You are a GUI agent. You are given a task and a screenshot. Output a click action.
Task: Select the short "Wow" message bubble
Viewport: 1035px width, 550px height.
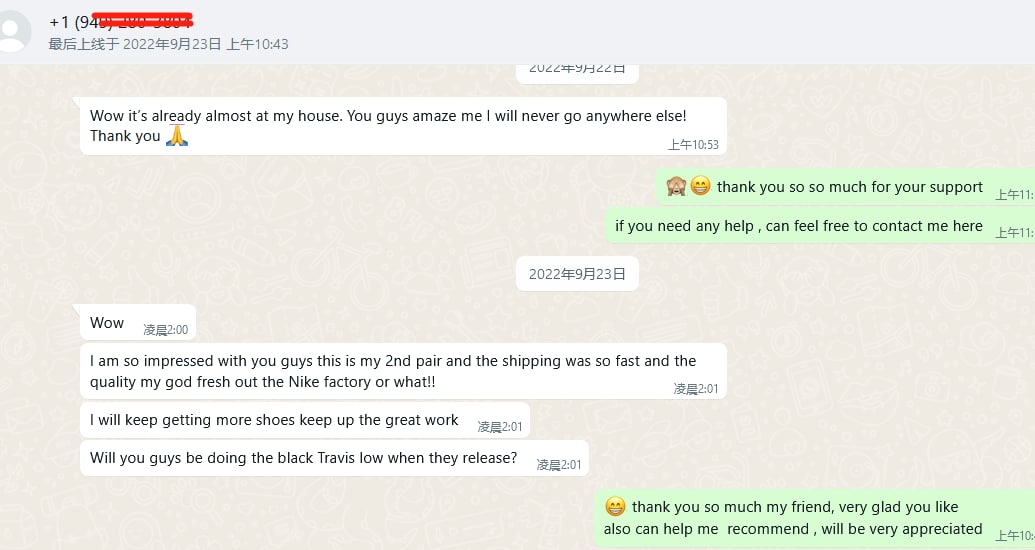pyautogui.click(x=107, y=323)
